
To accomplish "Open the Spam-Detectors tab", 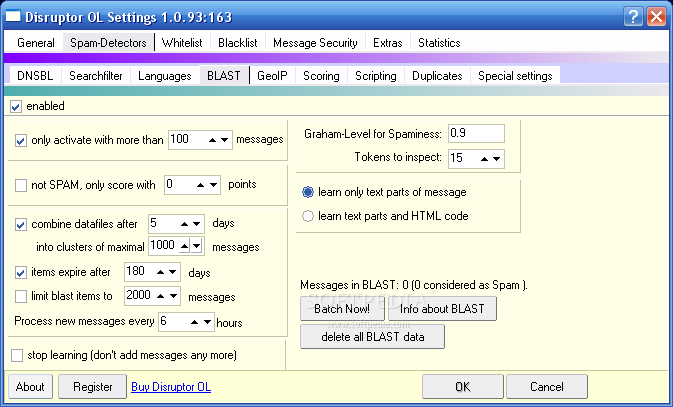I will click(108, 43).
